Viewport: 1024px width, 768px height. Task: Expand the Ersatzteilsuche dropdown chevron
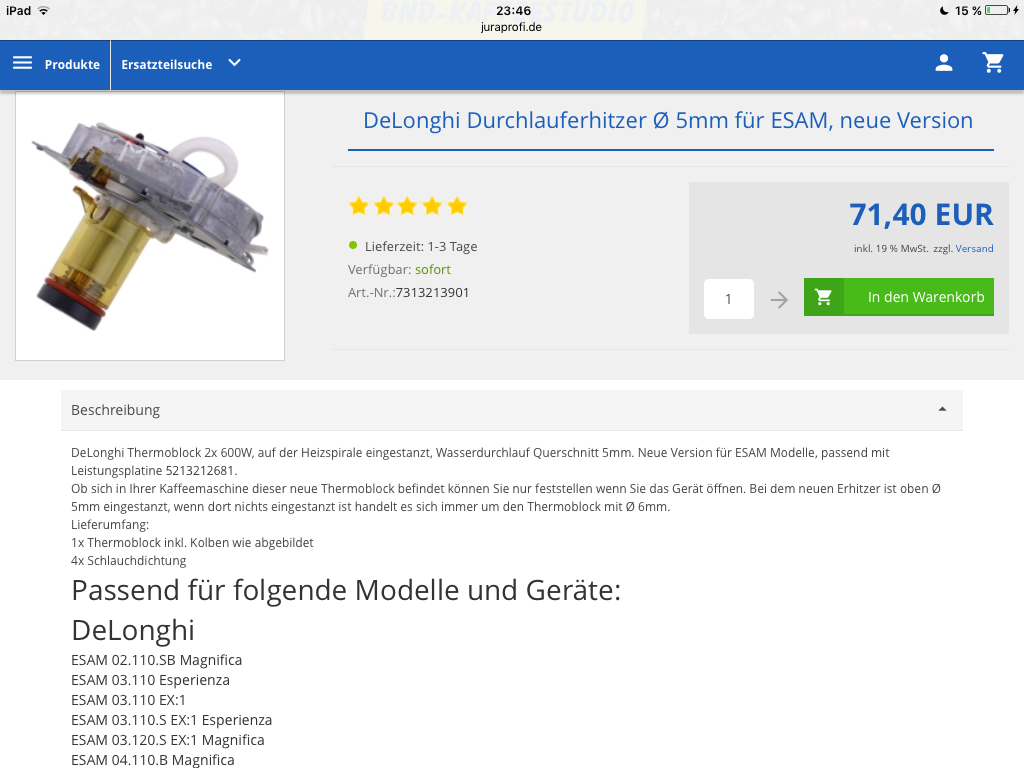tap(234, 63)
